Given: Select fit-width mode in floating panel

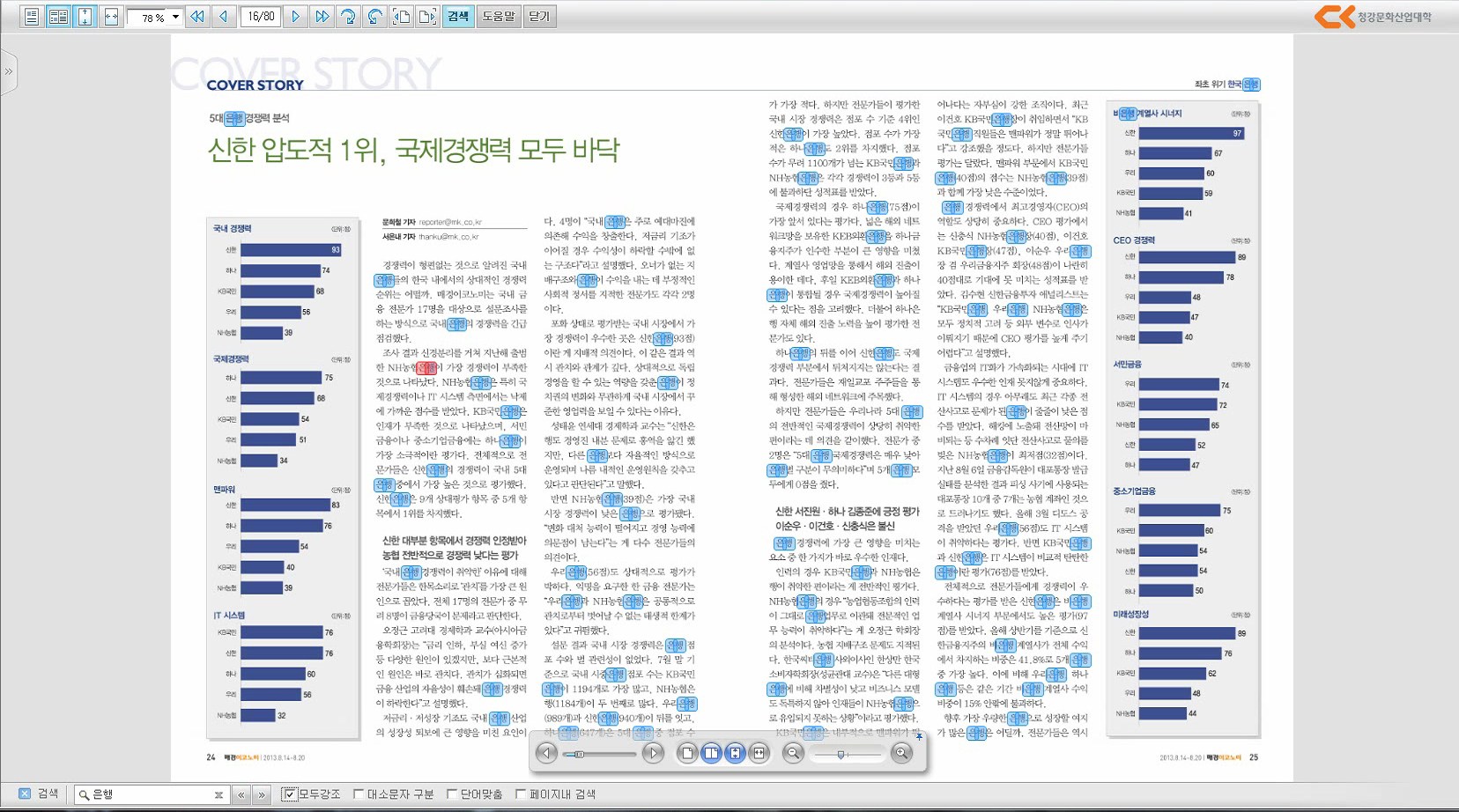Looking at the screenshot, I should coord(759,753).
